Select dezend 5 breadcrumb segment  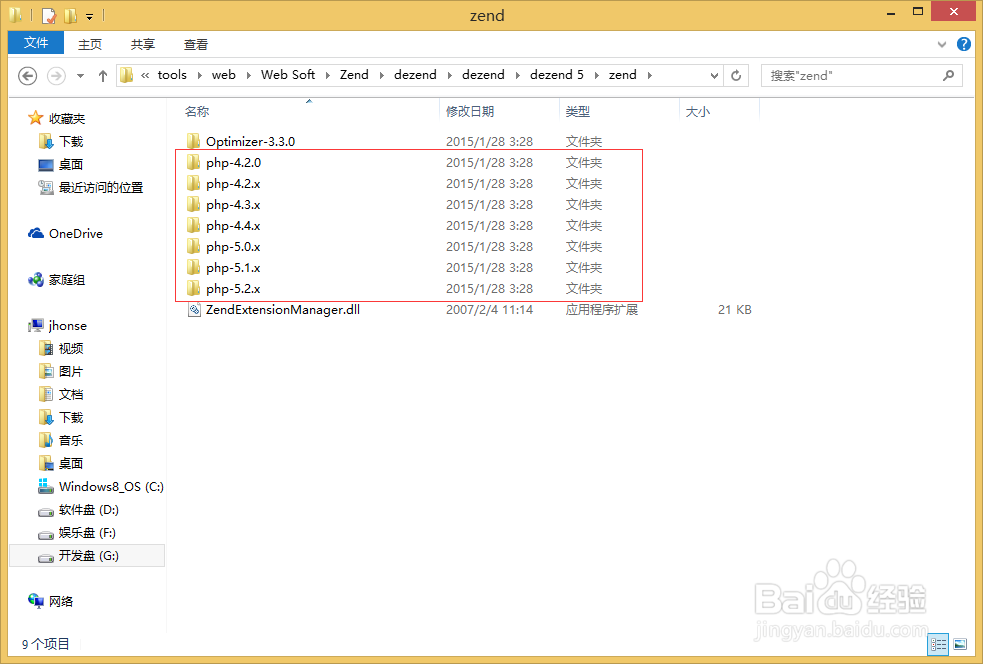coord(557,75)
